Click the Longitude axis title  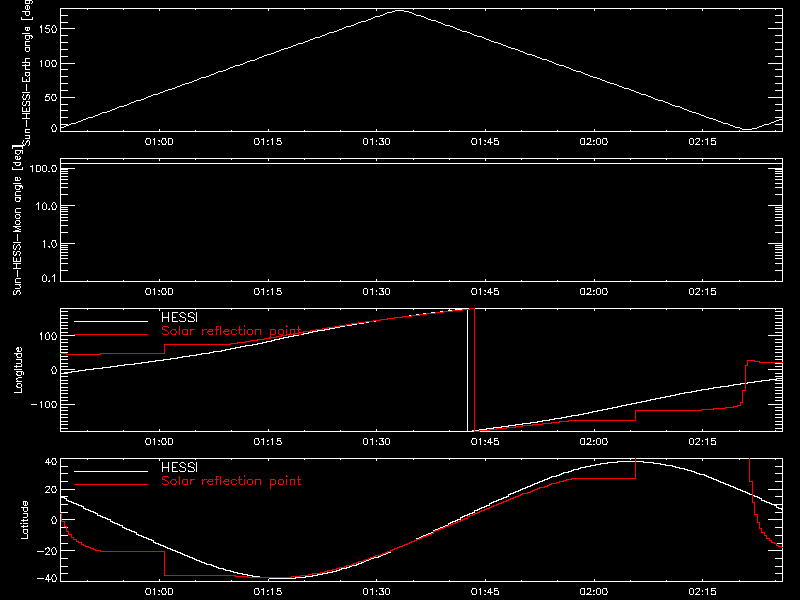point(18,370)
